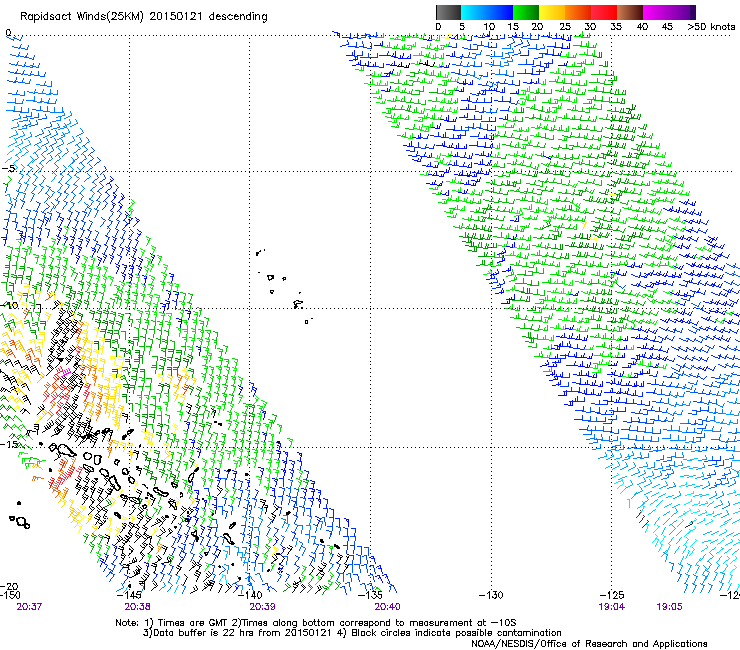This screenshot has height=650, width=740.
Task: Click the 'Times are GMT' note line
Action: pyautogui.click(x=316, y=623)
